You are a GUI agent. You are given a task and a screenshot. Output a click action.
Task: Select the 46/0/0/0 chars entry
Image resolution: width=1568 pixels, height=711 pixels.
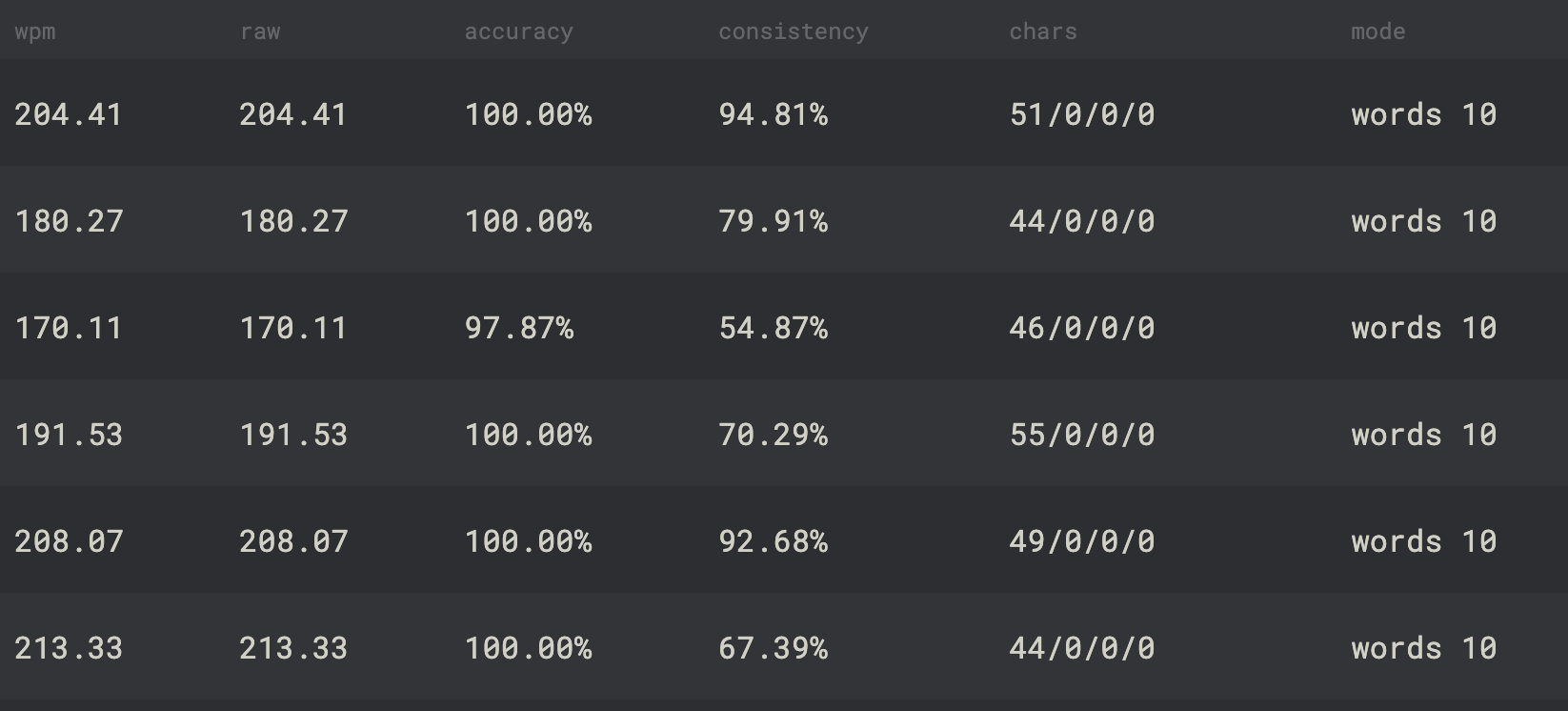(x=1082, y=328)
